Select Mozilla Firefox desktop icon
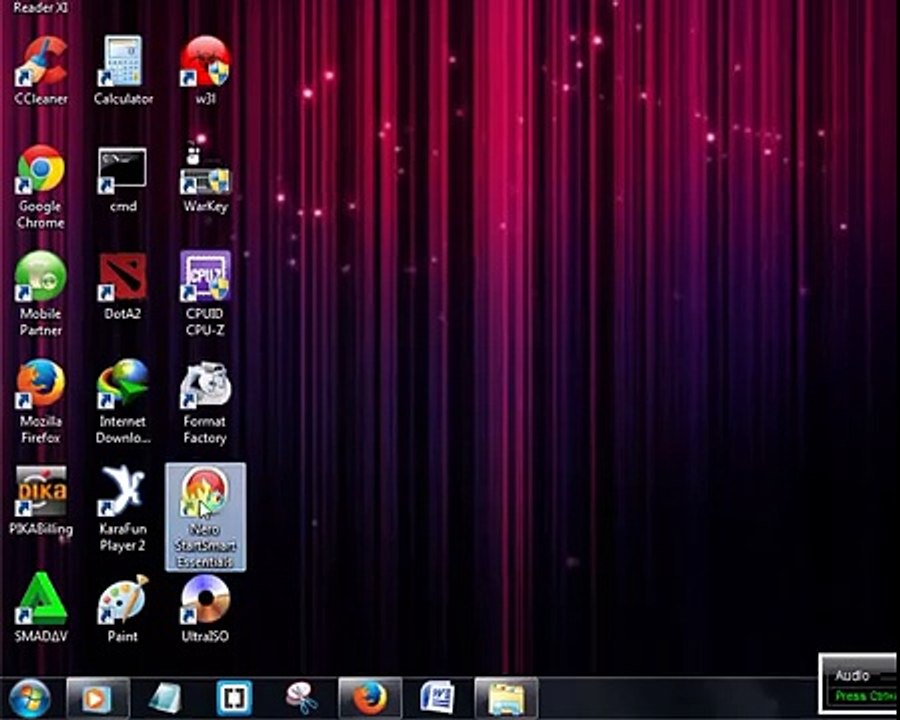The height and width of the screenshot is (720, 900). coord(41,401)
